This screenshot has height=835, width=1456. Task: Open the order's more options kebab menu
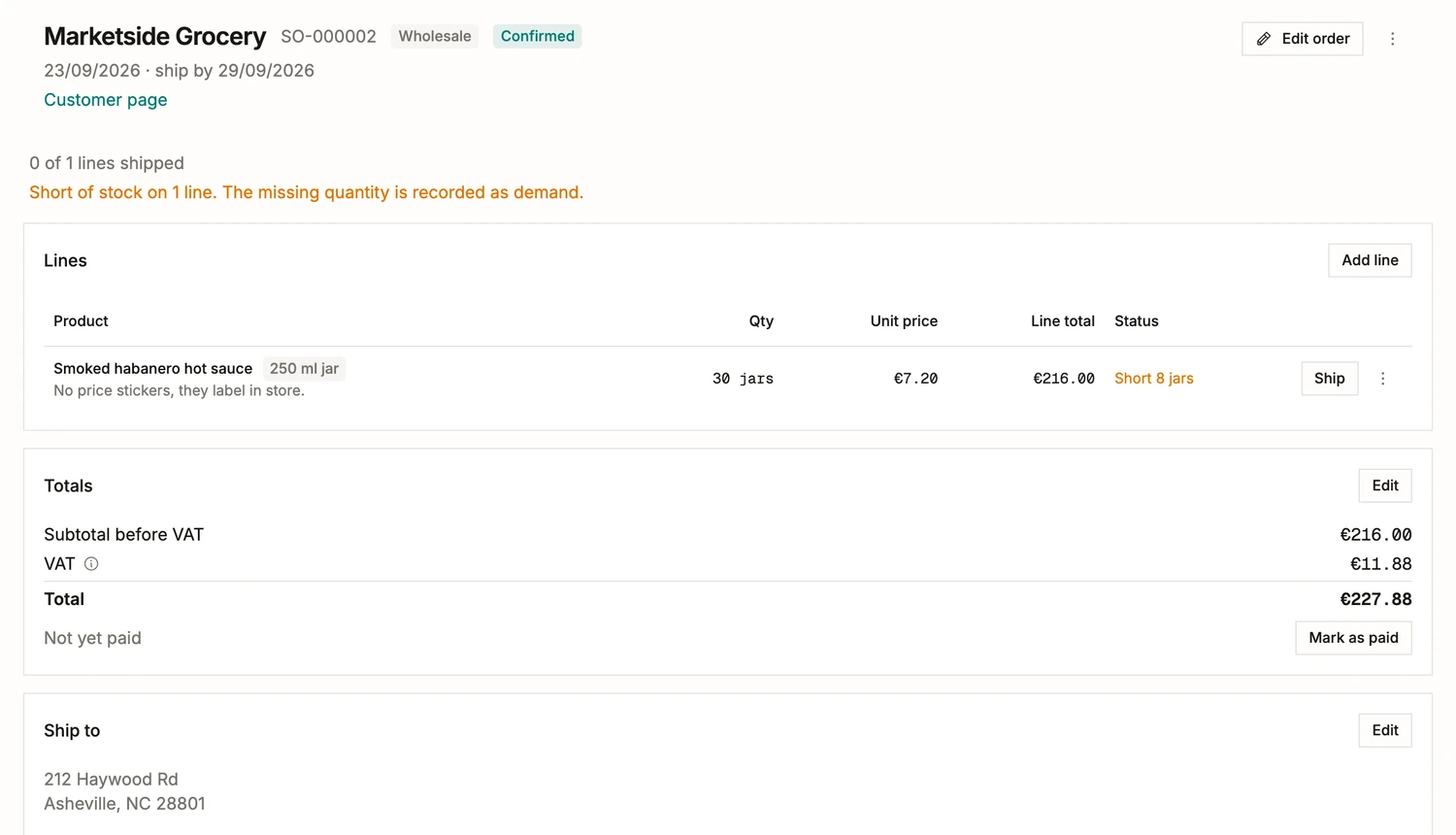(1392, 39)
